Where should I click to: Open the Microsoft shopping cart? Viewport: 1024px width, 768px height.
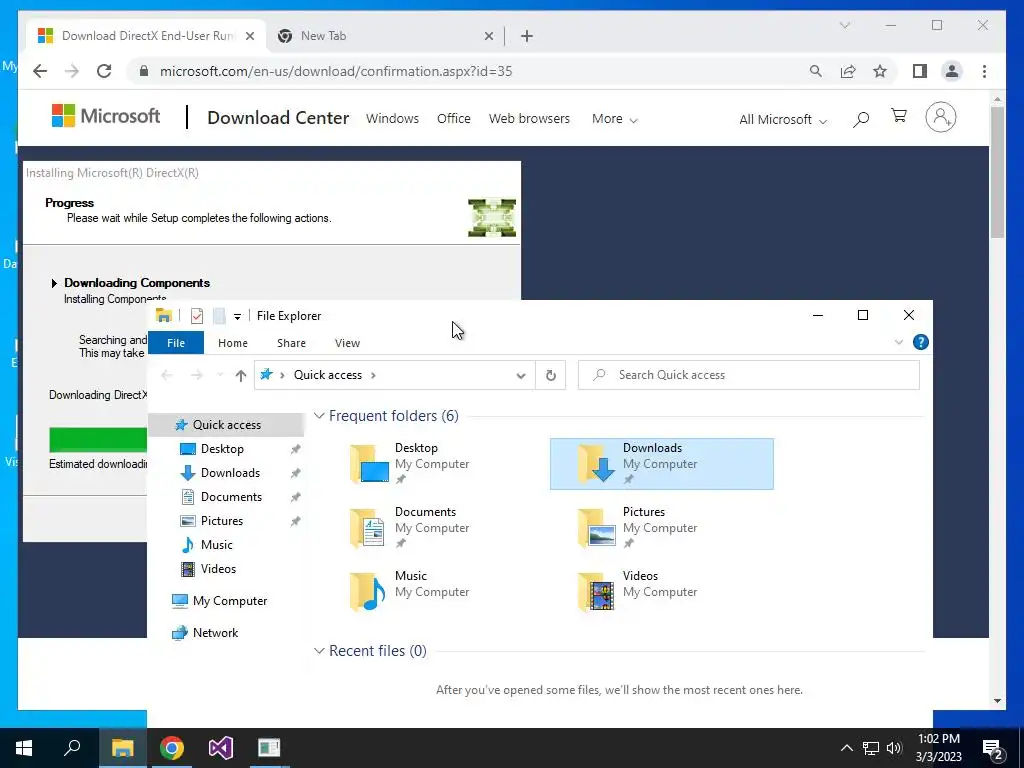pyautogui.click(x=899, y=116)
